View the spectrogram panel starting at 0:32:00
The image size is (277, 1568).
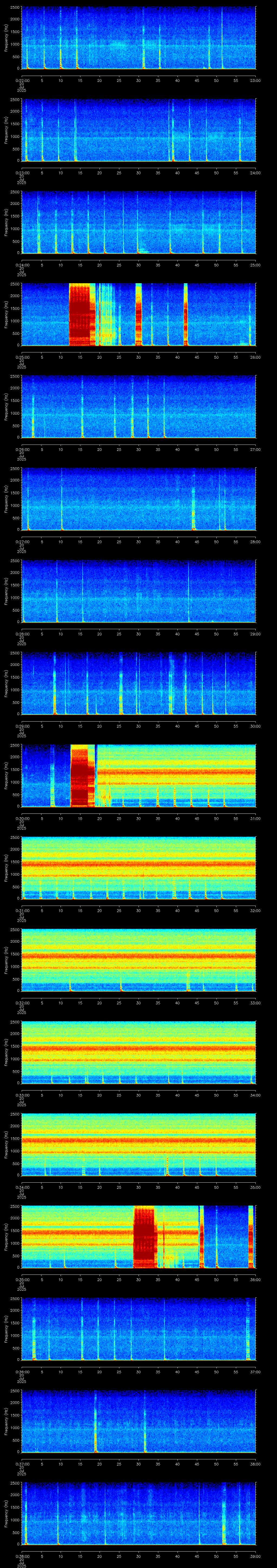pyautogui.click(x=139, y=960)
